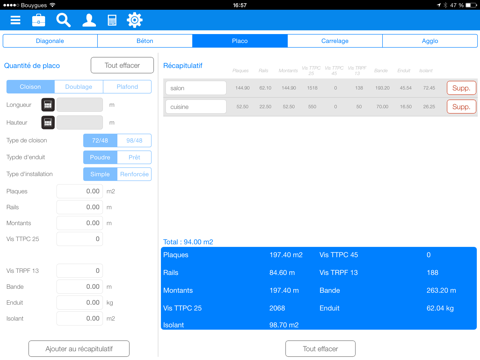Edit the salon room name field
The width and height of the screenshot is (480, 360).
click(196, 88)
